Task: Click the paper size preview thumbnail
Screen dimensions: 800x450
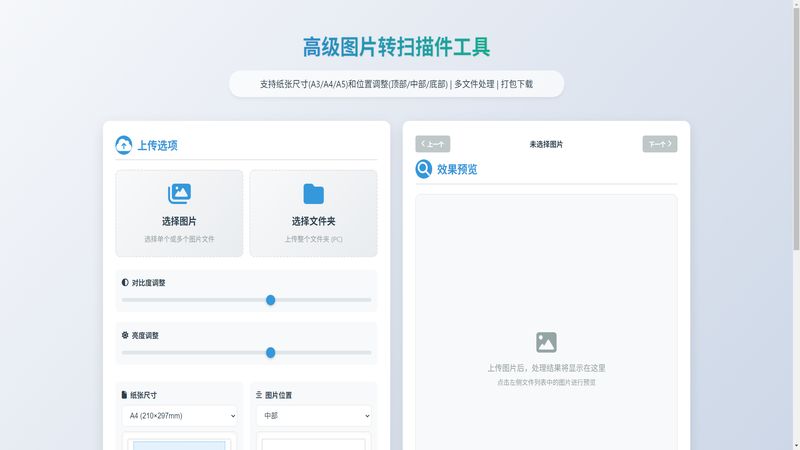Action: pos(179,442)
